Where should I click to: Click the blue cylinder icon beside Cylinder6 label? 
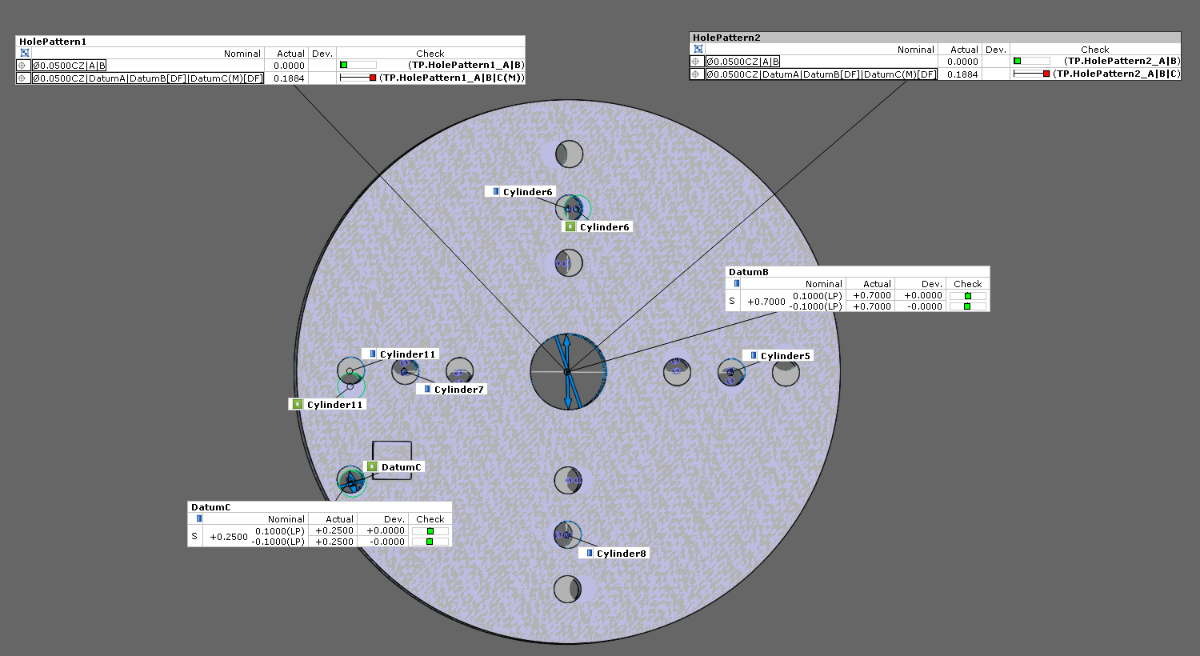pyautogui.click(x=494, y=191)
